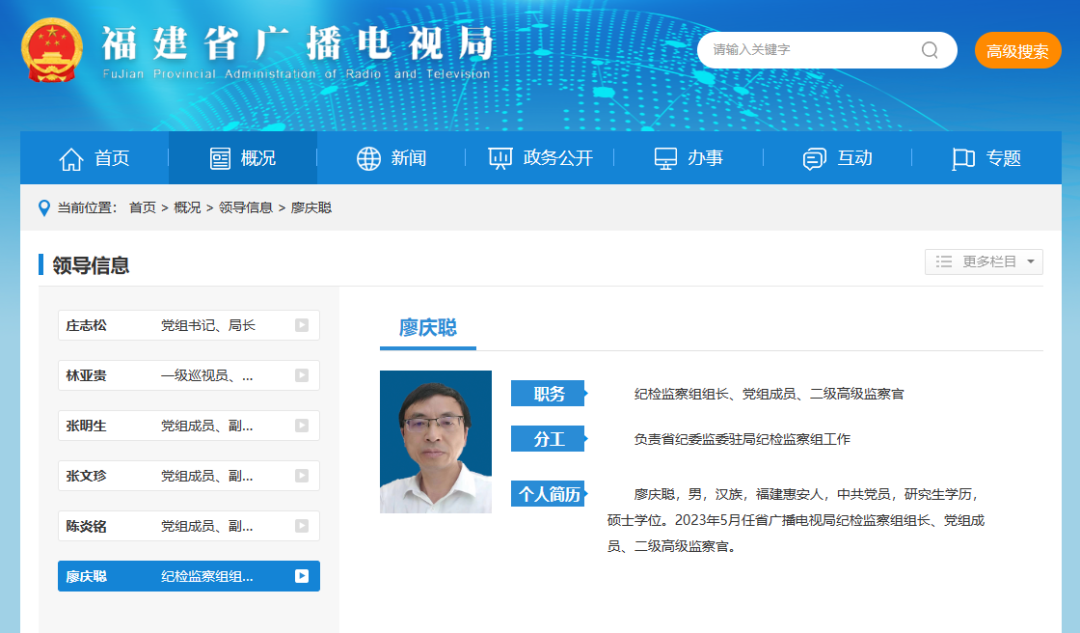Click the 个人简历 label tag

pyautogui.click(x=549, y=494)
